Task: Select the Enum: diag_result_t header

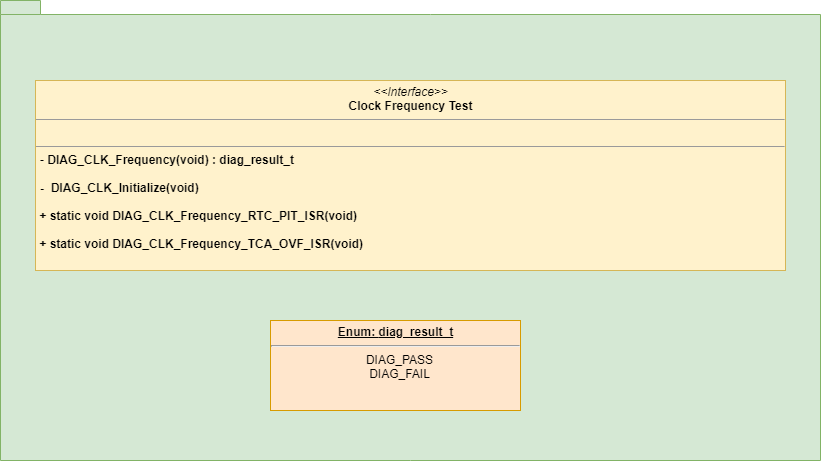Action: pos(395,332)
